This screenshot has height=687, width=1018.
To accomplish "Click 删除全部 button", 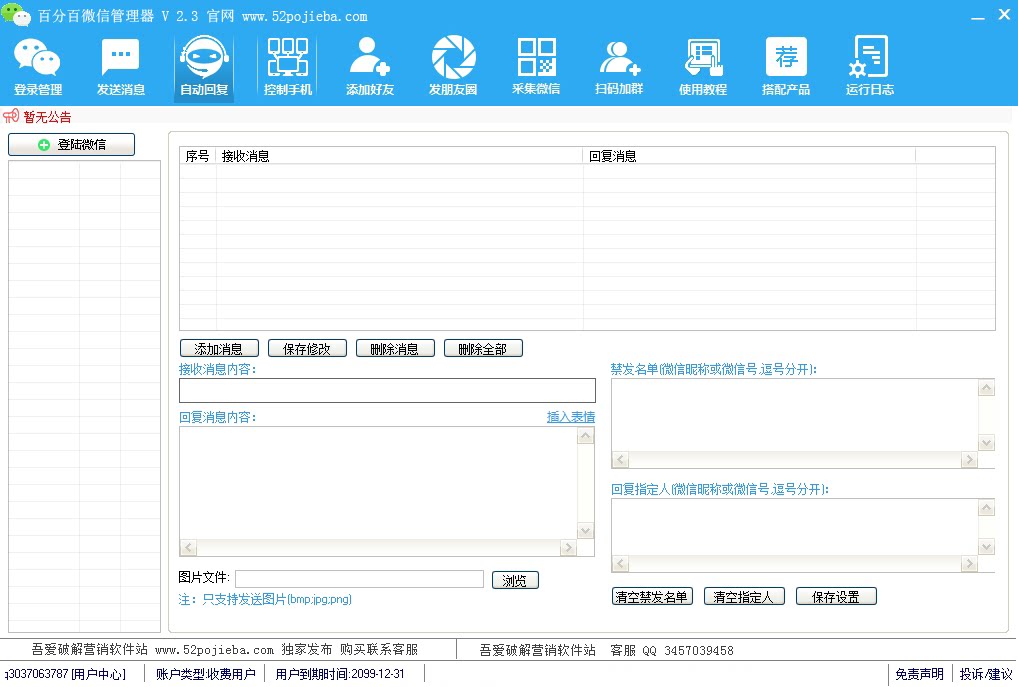I will pos(483,349).
